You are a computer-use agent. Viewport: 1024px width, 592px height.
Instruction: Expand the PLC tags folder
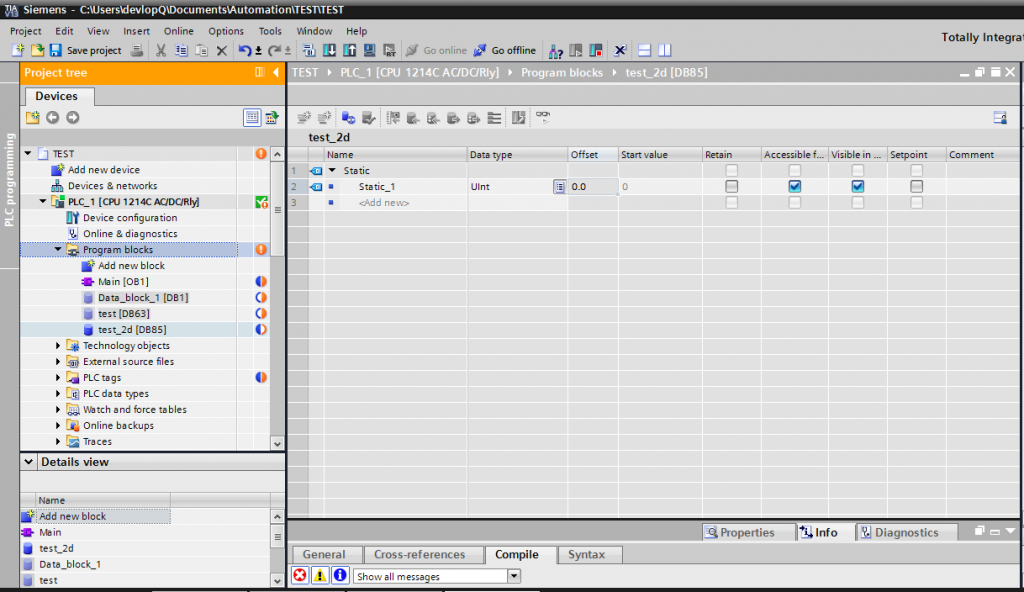click(x=57, y=378)
